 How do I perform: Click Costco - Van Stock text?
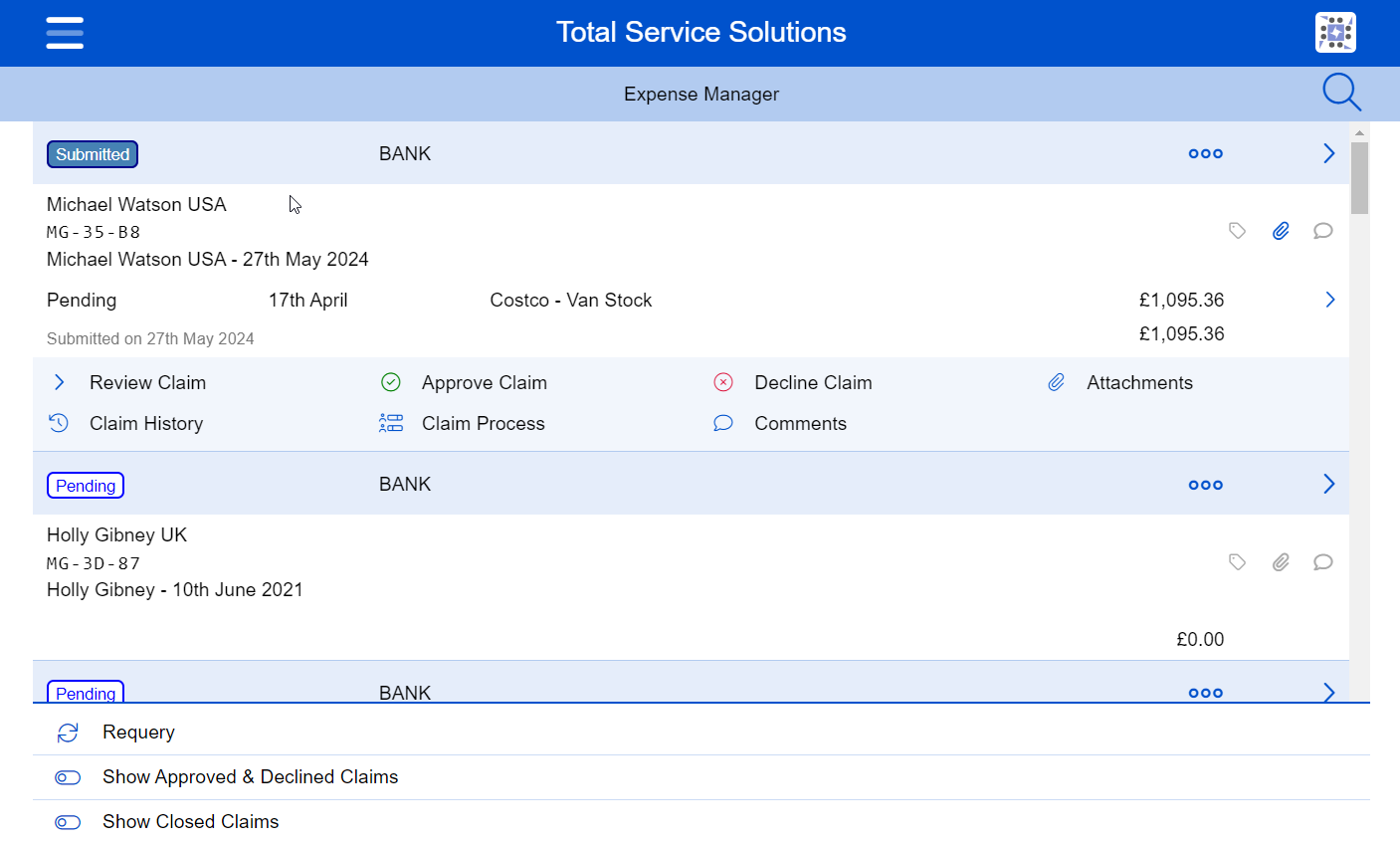click(571, 300)
